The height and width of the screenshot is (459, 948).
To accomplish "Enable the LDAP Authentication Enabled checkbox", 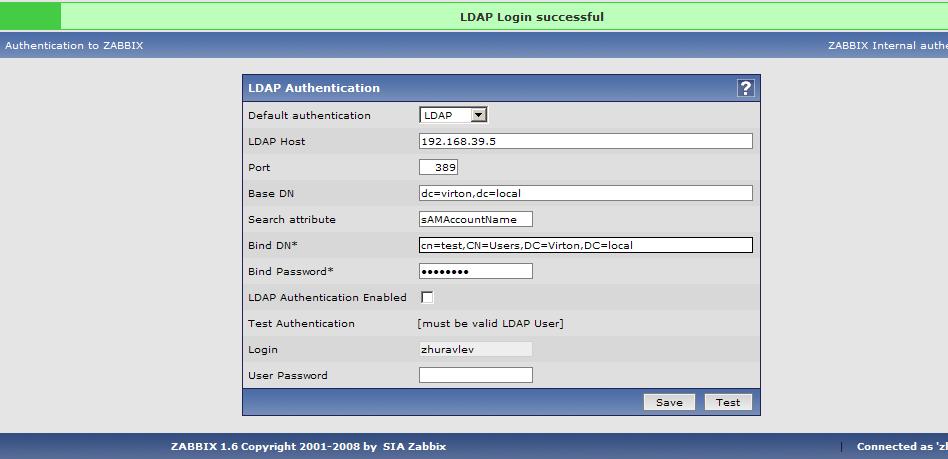I will click(x=427, y=298).
